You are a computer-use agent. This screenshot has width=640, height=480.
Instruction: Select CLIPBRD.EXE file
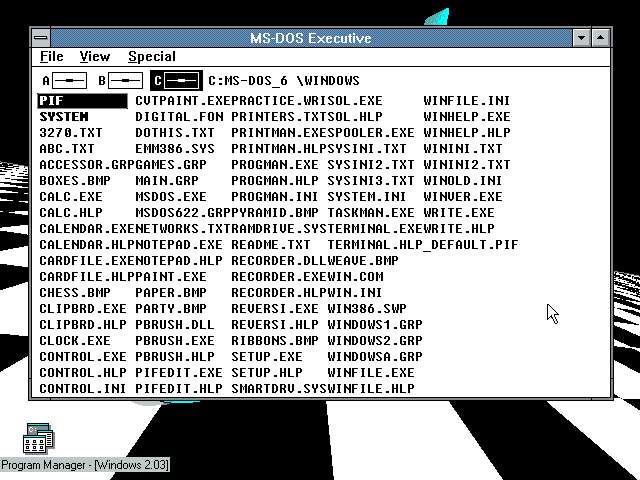[x=83, y=309]
